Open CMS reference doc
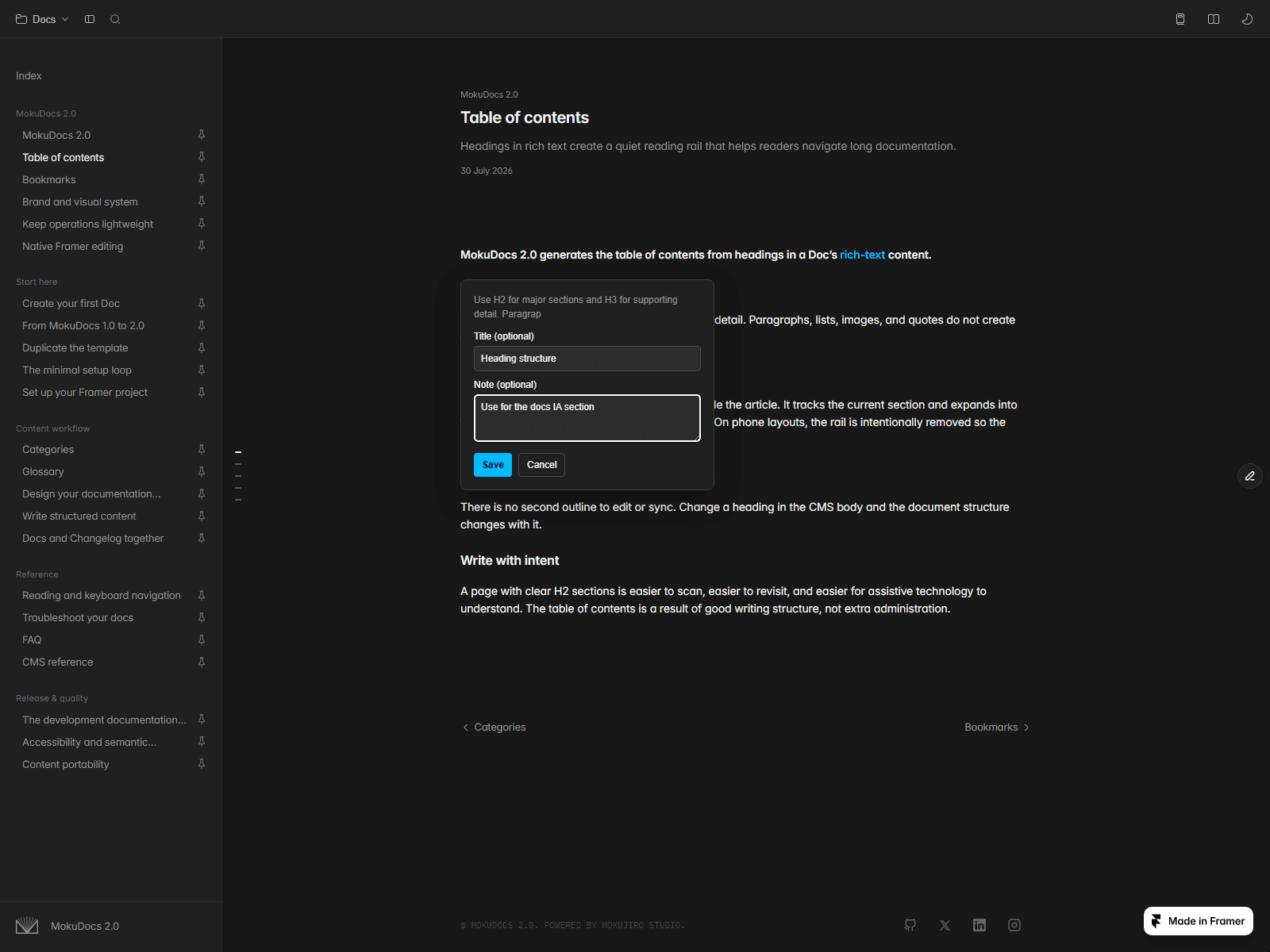Screen dimensions: 1270x952 (x=58, y=662)
